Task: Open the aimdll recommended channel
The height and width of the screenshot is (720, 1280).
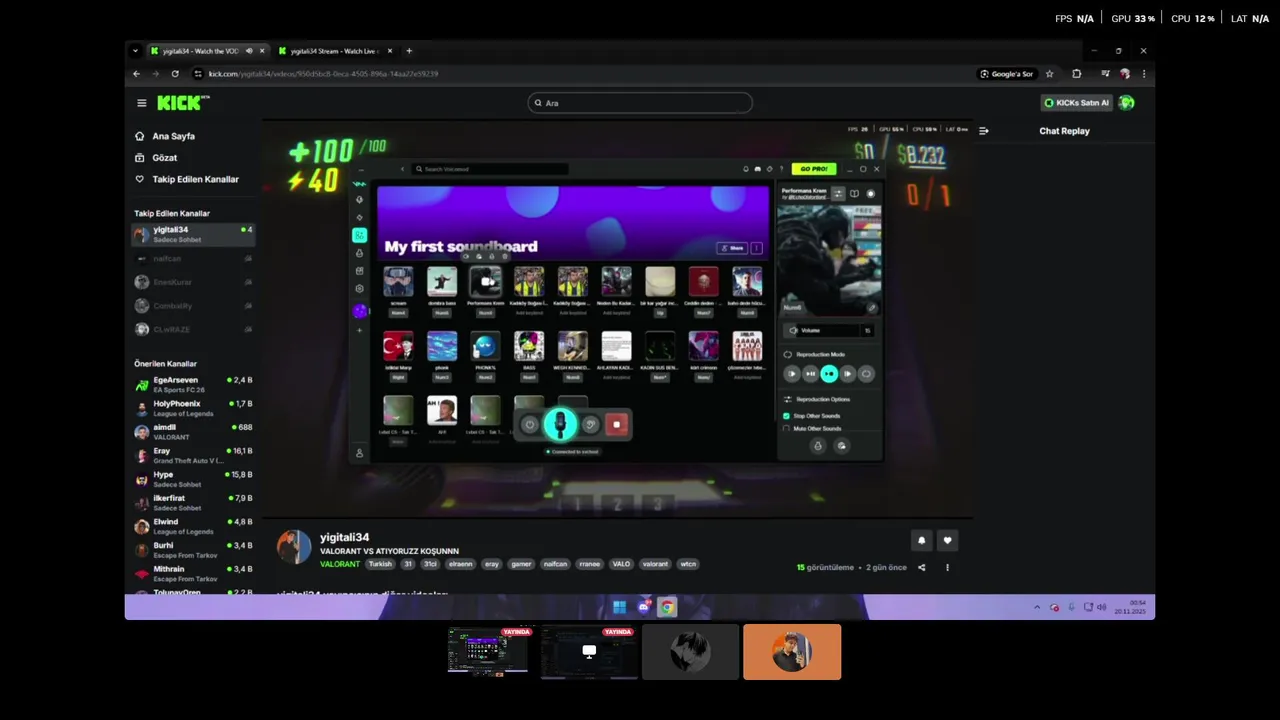Action: point(193,431)
